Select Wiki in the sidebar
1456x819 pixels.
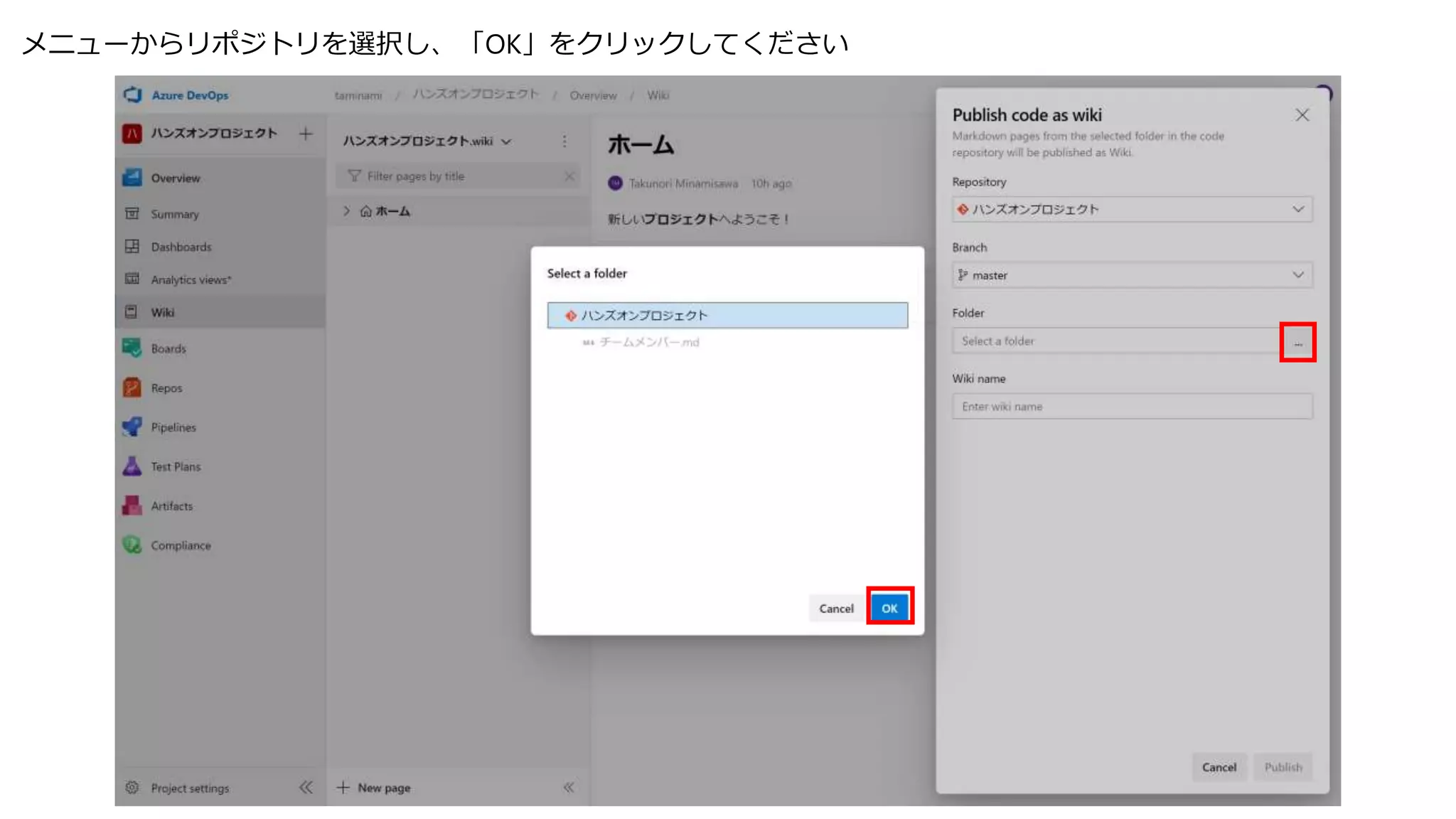pyautogui.click(x=220, y=312)
